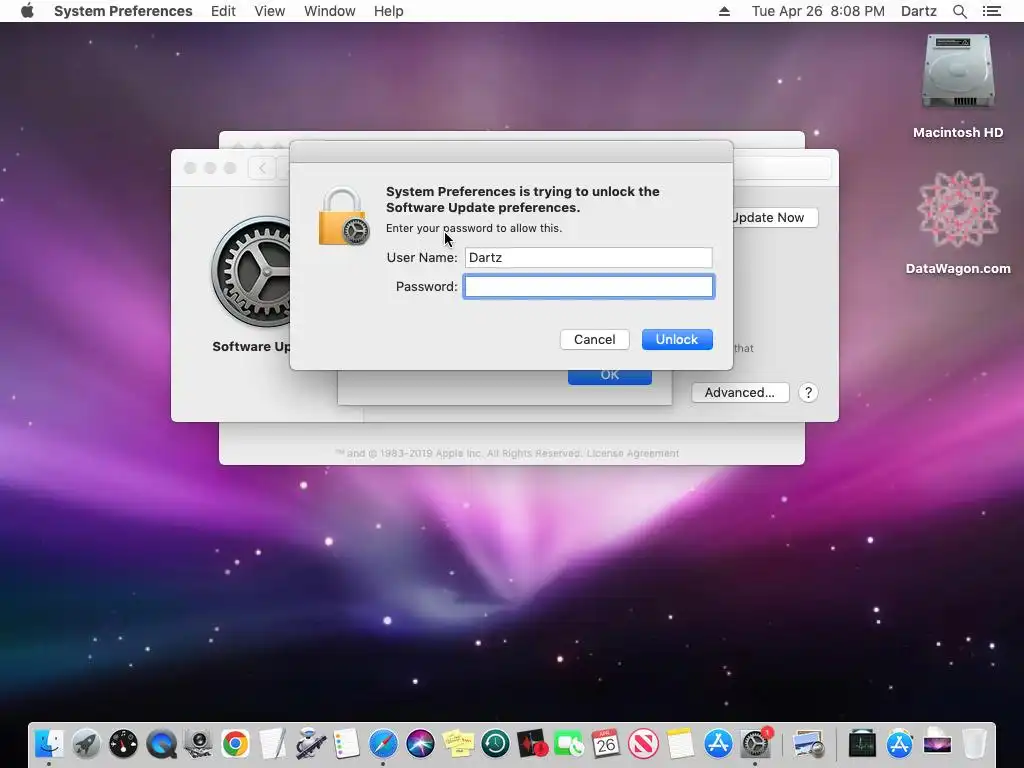Open Notes app in the dock
1024x768 pixels.
[x=680, y=743]
